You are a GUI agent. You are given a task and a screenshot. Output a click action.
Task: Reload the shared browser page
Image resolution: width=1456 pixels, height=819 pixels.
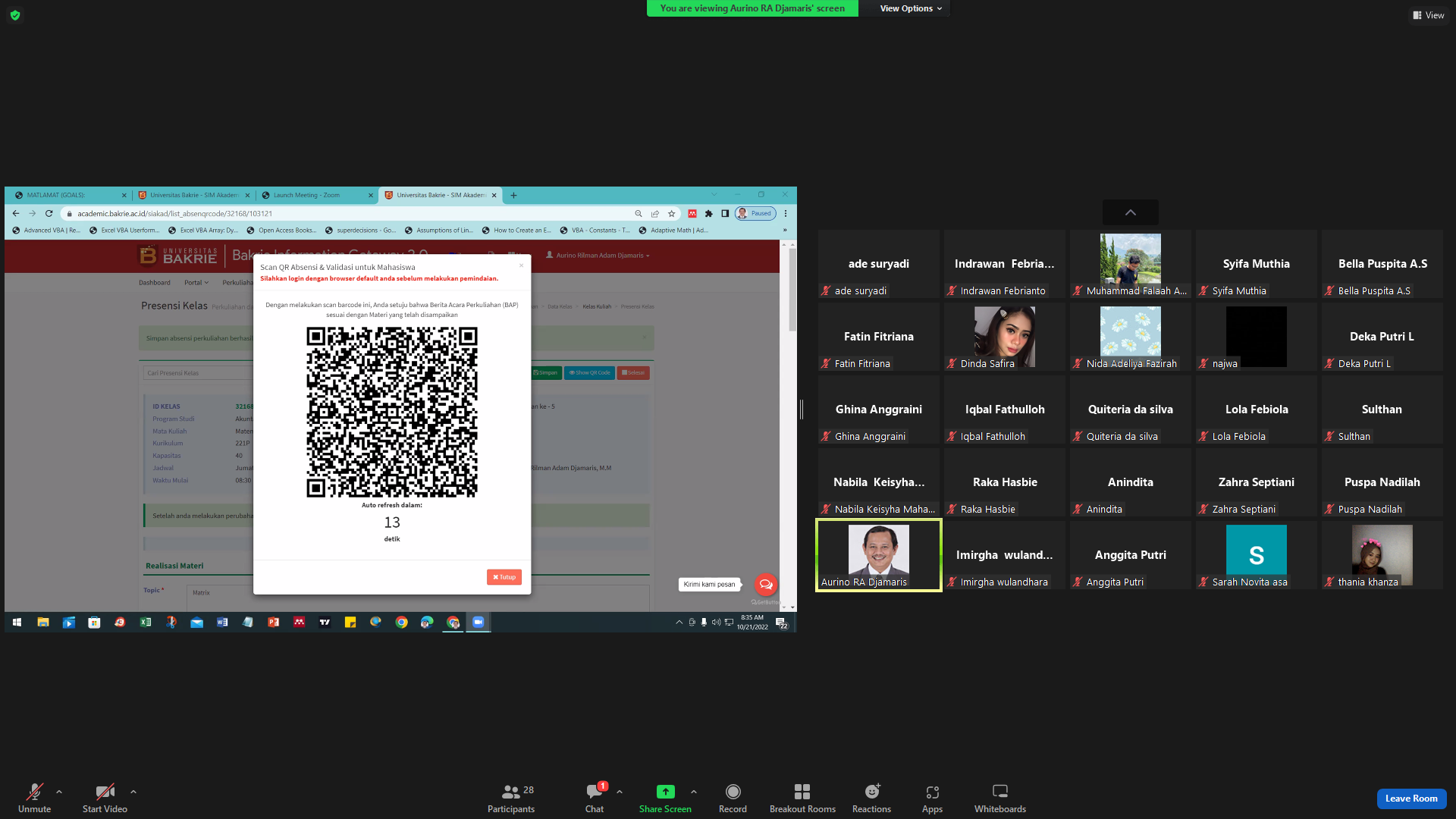tap(49, 214)
